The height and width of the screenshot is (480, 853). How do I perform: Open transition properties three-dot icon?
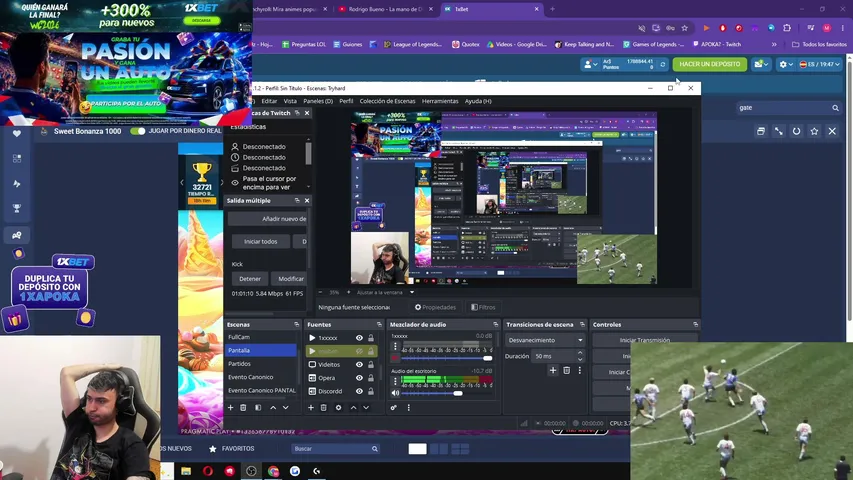(579, 371)
